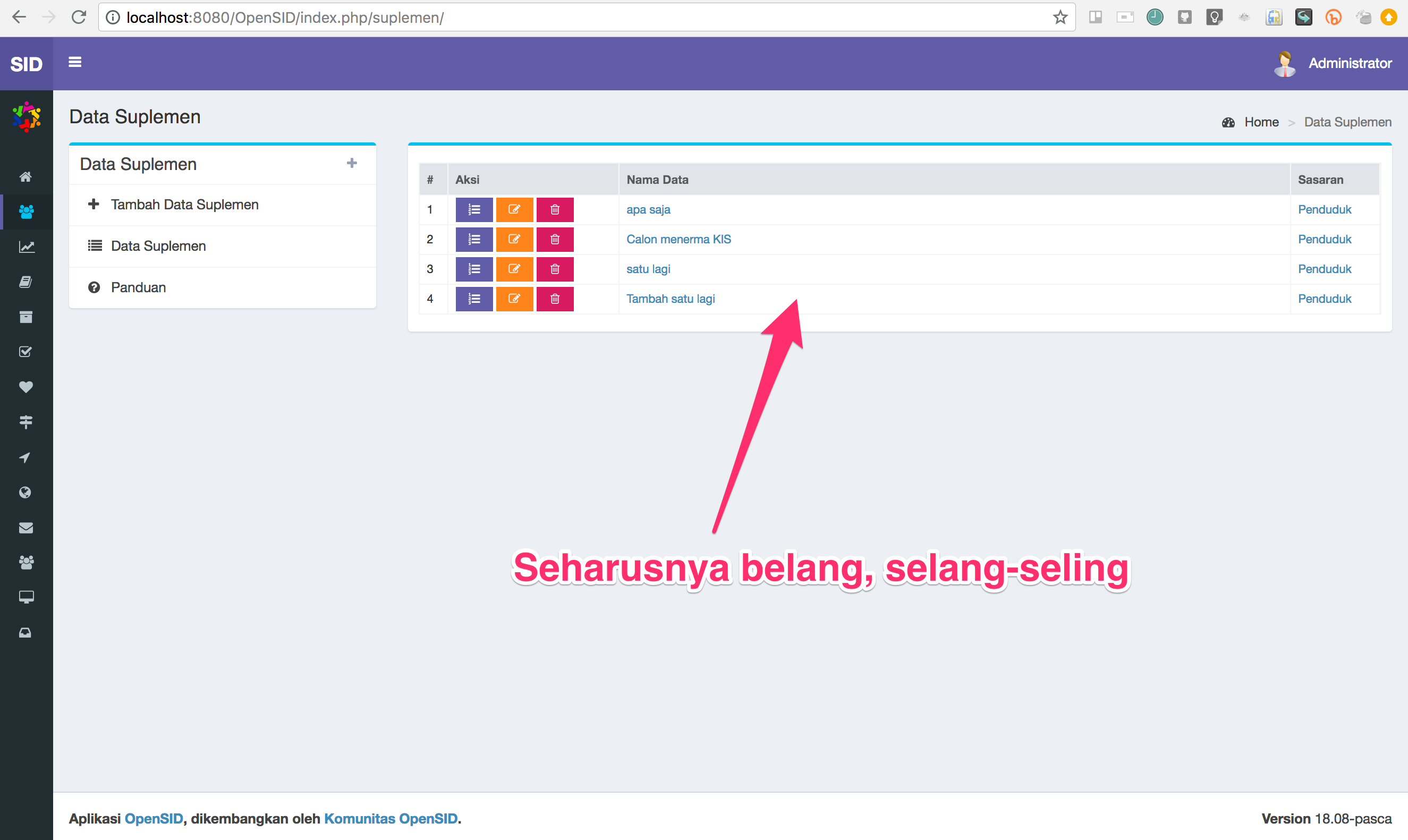Expand the Data Suplemen panel via plus icon
The width and height of the screenshot is (1408, 840).
coord(352,163)
